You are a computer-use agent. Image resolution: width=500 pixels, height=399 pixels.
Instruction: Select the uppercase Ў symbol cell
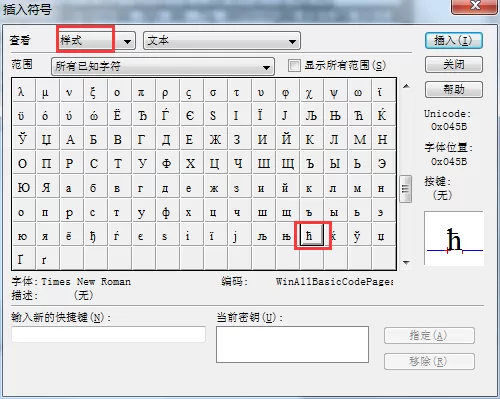tap(23, 139)
